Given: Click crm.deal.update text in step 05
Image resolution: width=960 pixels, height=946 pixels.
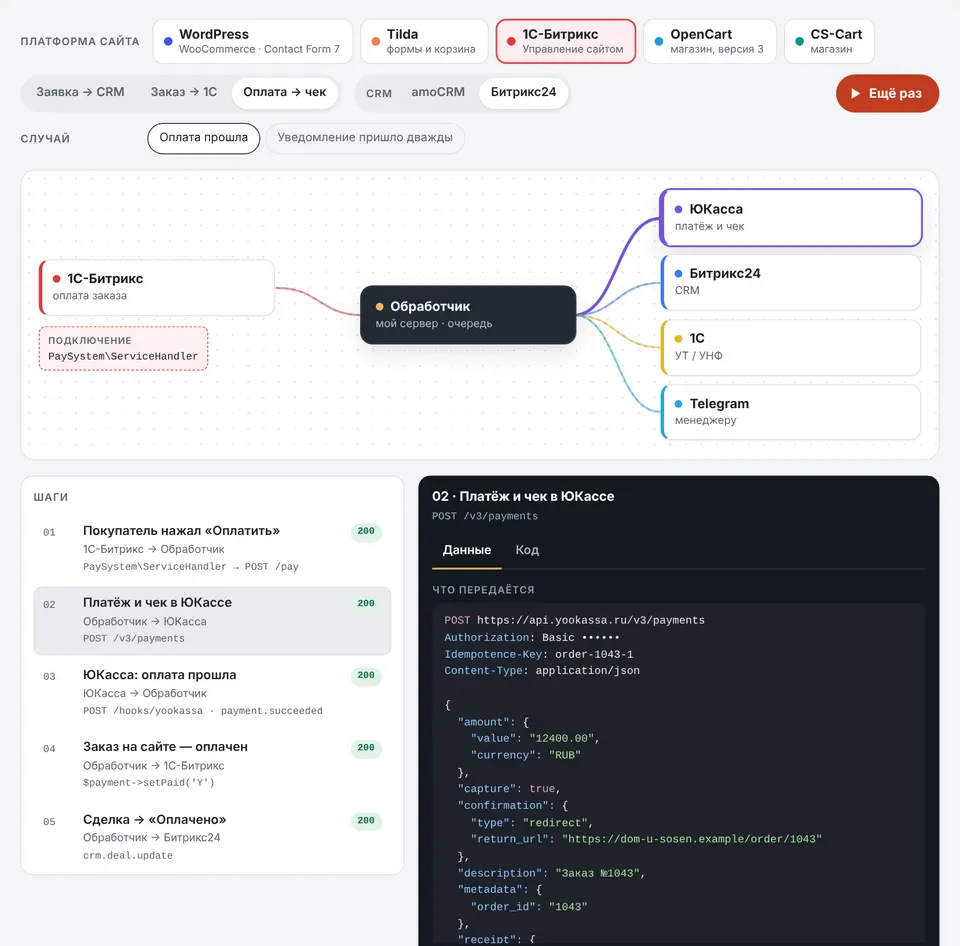Looking at the screenshot, I should pyautogui.click(x=127, y=855).
